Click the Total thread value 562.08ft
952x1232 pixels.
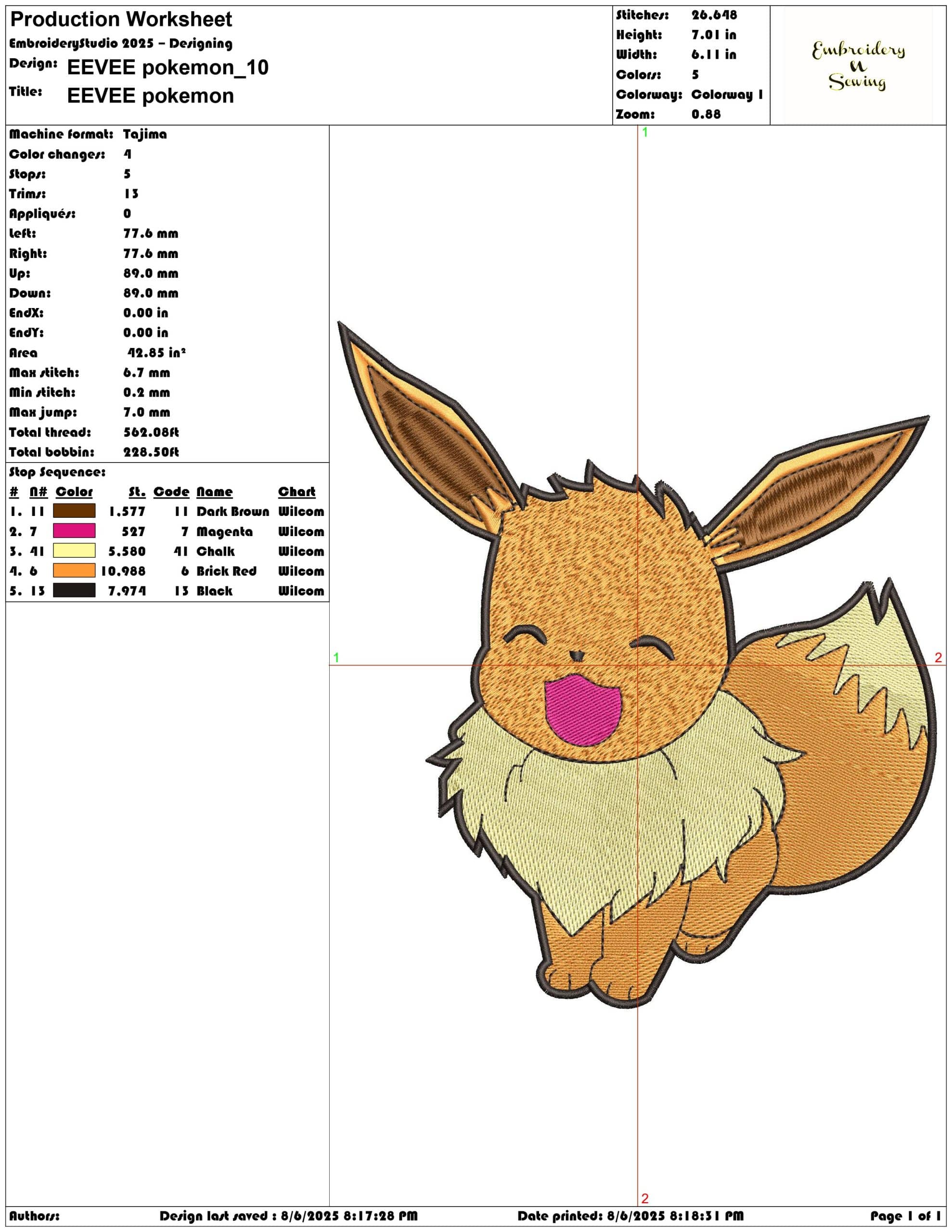(151, 432)
